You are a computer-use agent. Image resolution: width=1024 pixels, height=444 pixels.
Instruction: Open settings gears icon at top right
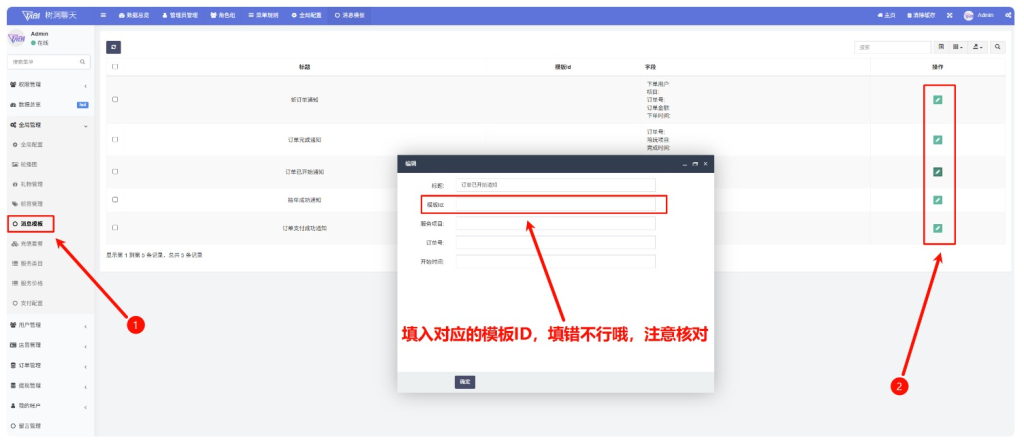(1008, 15)
